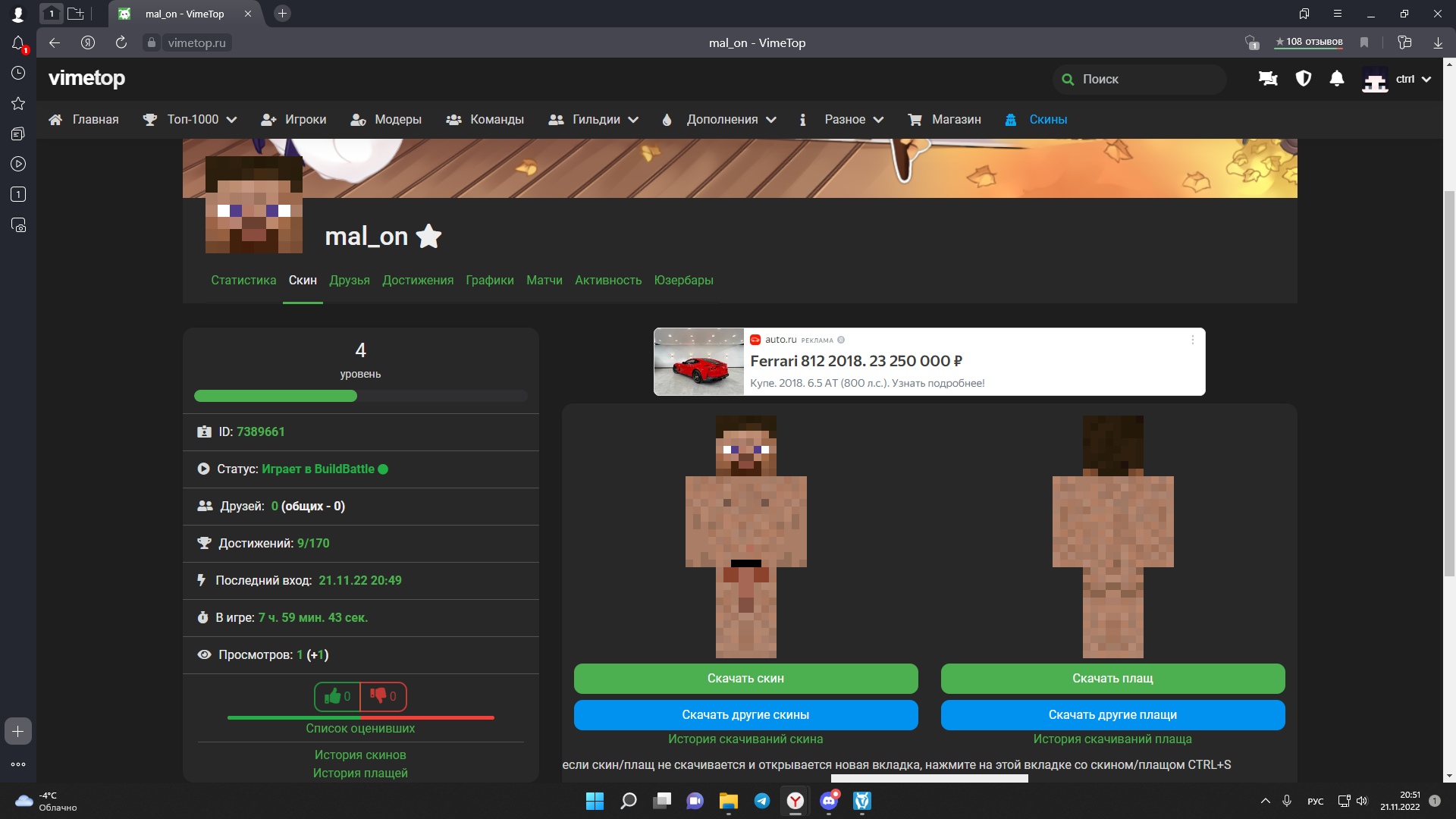Open the notifications bell in site header

1337,79
